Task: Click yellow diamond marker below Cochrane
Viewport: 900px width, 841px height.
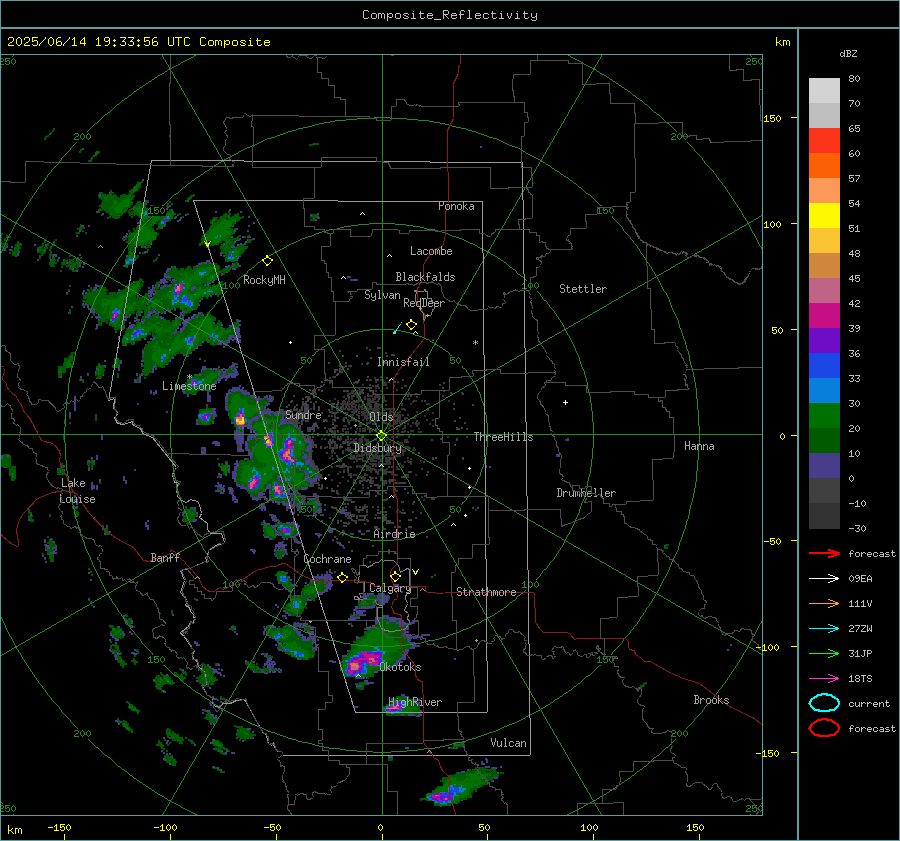Action: [342, 577]
